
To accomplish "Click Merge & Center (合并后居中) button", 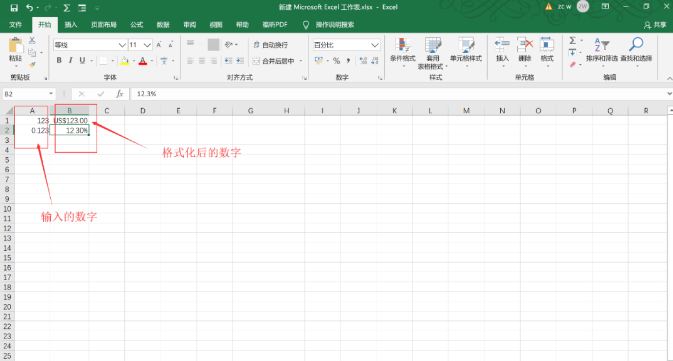I will click(x=274, y=61).
